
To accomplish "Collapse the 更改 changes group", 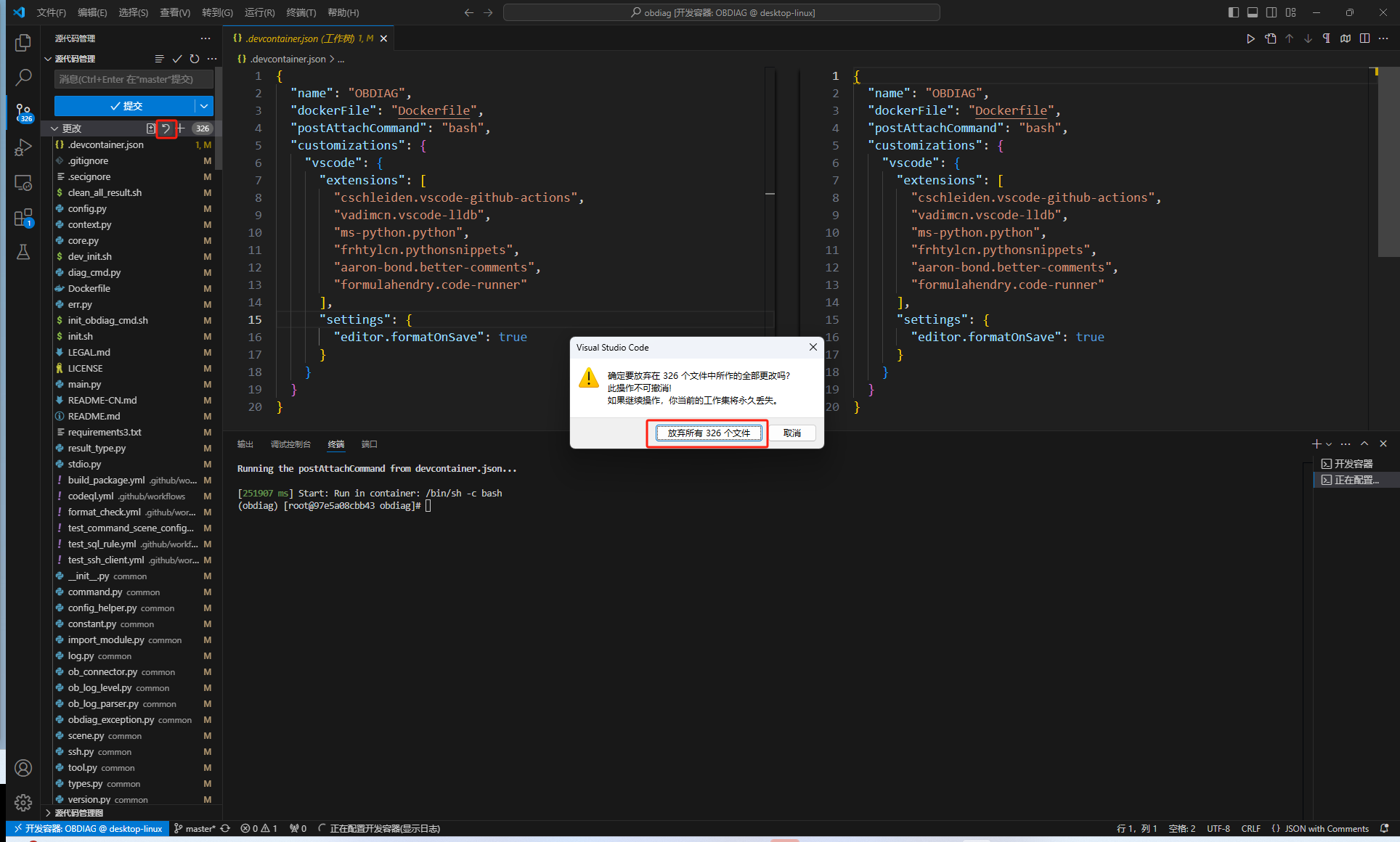I will [54, 128].
